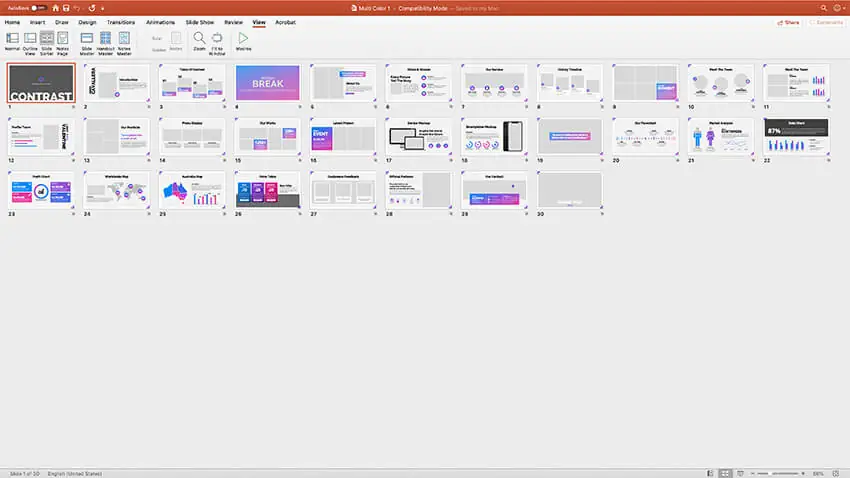Open Outline View from ribbon

30,43
